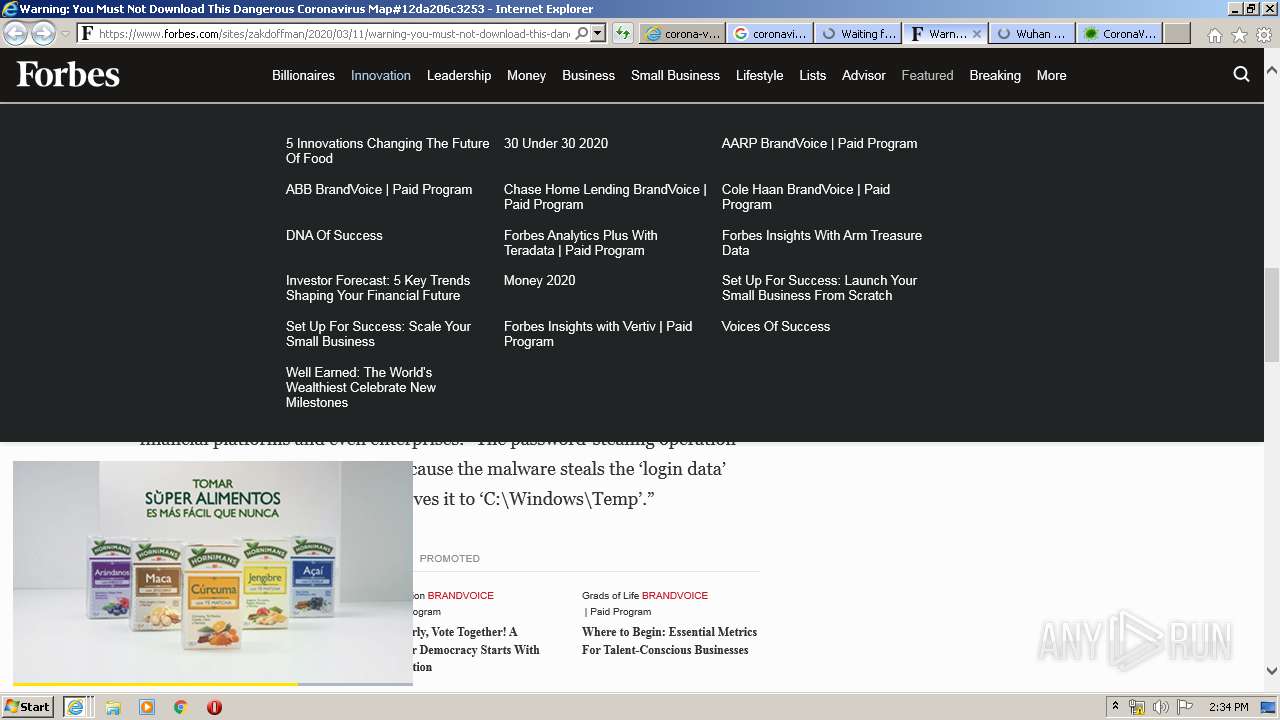This screenshot has width=1280, height=720.
Task: Open a new blank tab
Action: click(1177, 33)
